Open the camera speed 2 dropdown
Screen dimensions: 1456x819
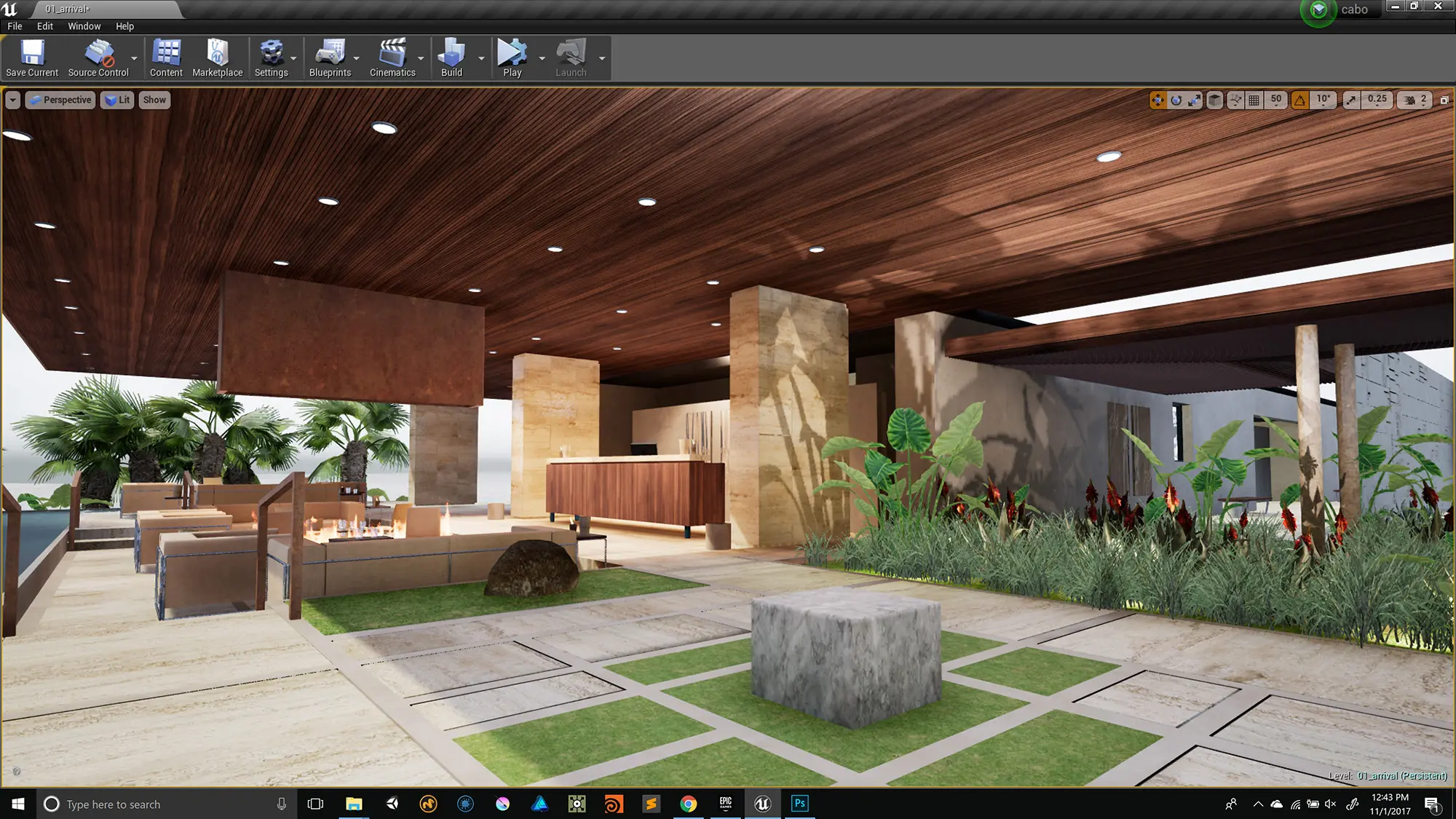click(1415, 100)
